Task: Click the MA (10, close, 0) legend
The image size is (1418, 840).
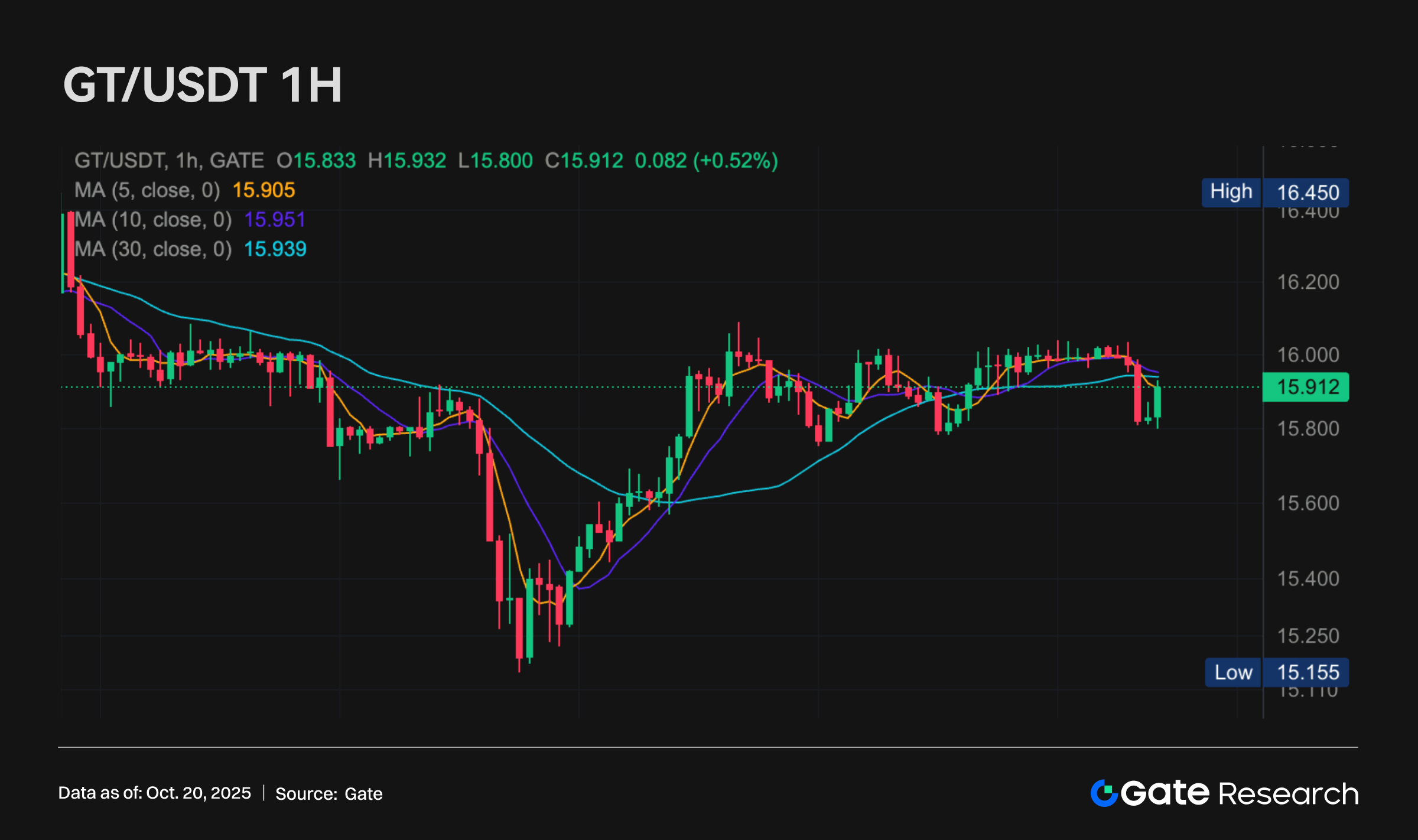Action: [153, 220]
